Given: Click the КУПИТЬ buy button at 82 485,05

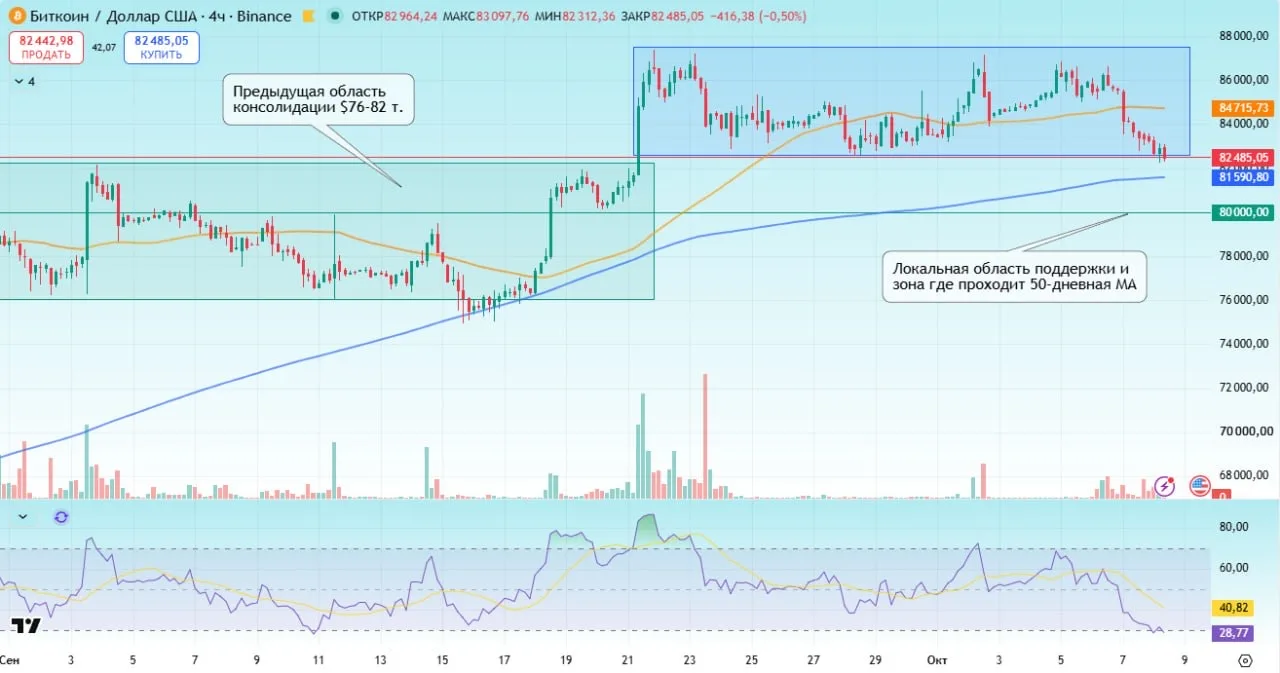Looking at the screenshot, I should click(161, 47).
